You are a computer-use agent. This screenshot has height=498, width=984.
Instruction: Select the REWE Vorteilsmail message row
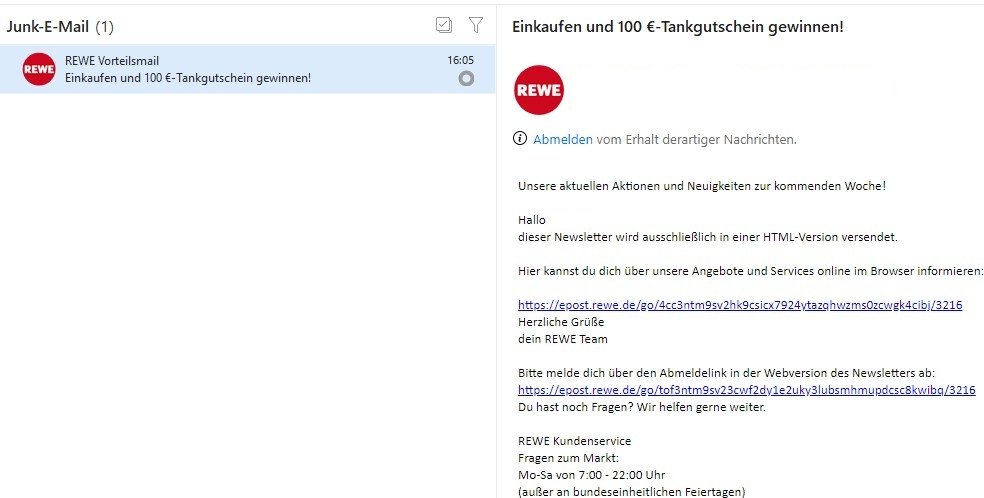tap(248, 69)
